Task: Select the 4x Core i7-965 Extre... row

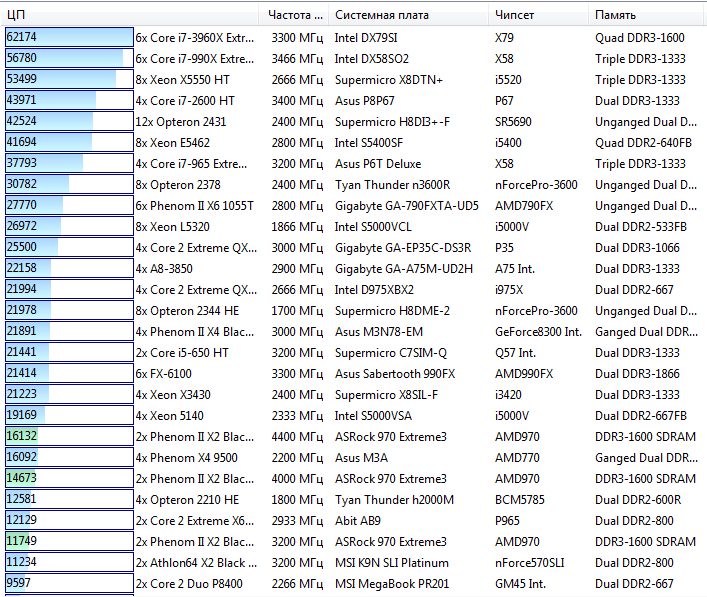Action: 354,164
